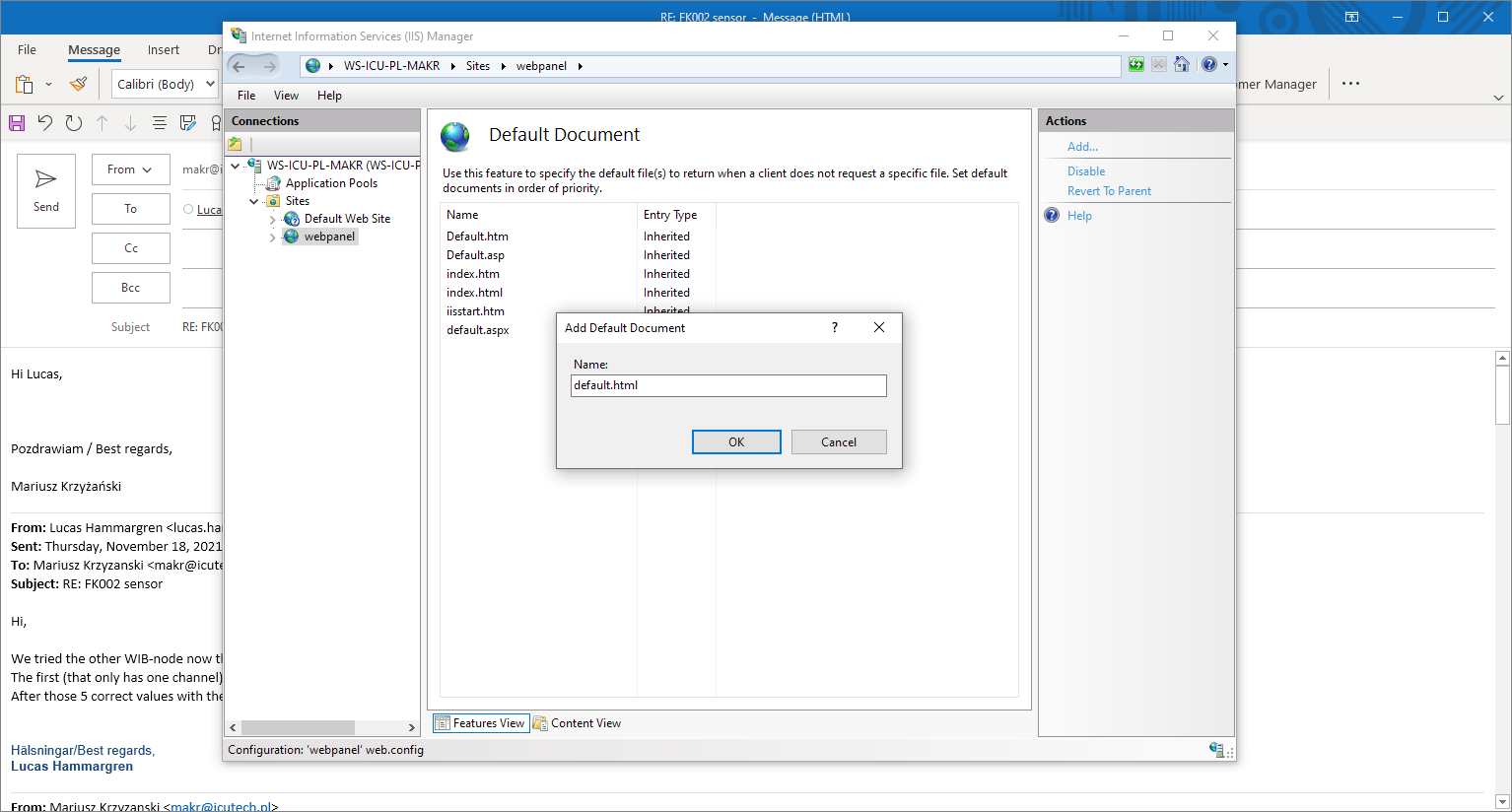This screenshot has height=812, width=1512.
Task: Select the Message ribbon tab
Action: [x=94, y=50]
